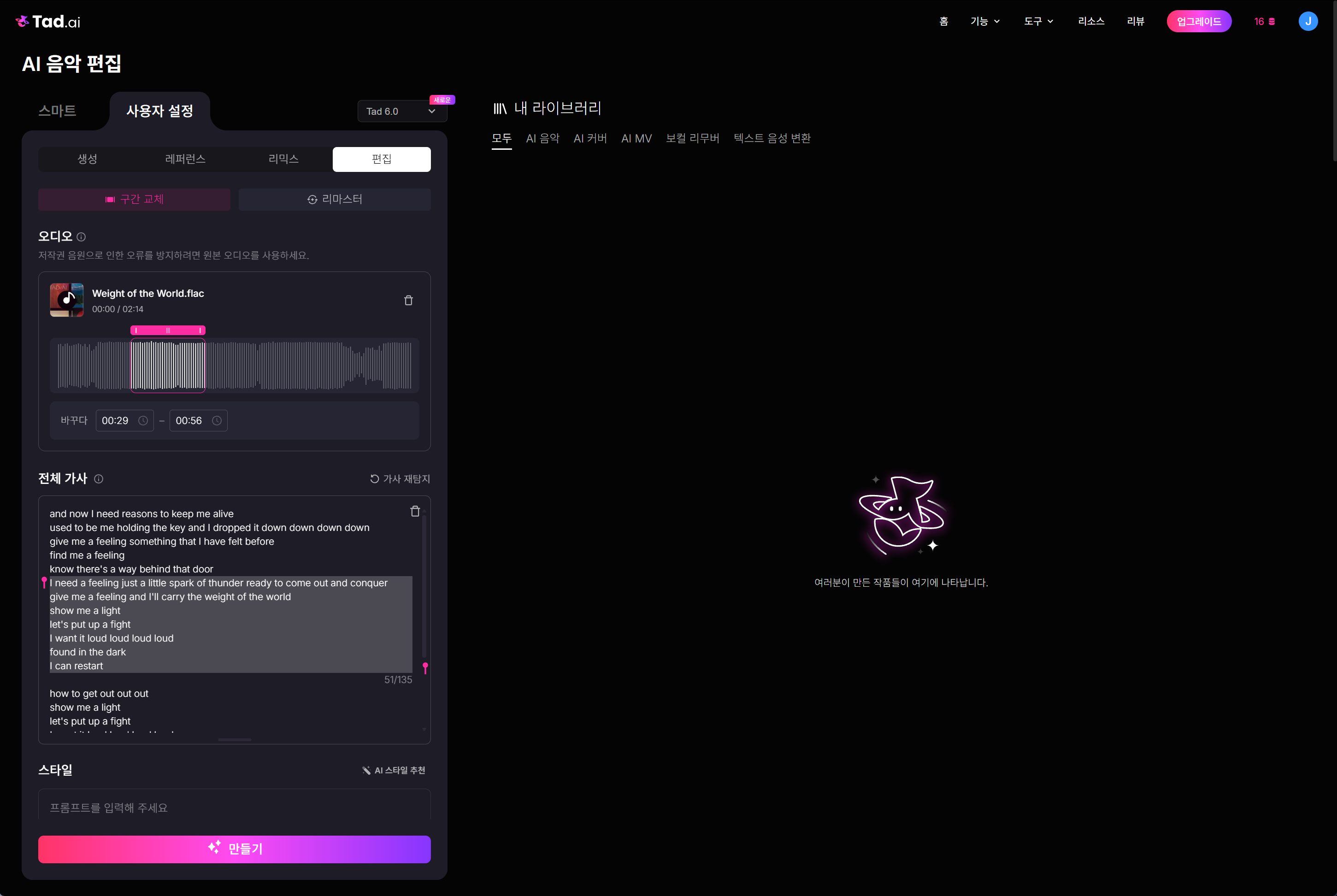Select the 리믹스 tab
This screenshot has width=1337, height=896.
point(283,159)
